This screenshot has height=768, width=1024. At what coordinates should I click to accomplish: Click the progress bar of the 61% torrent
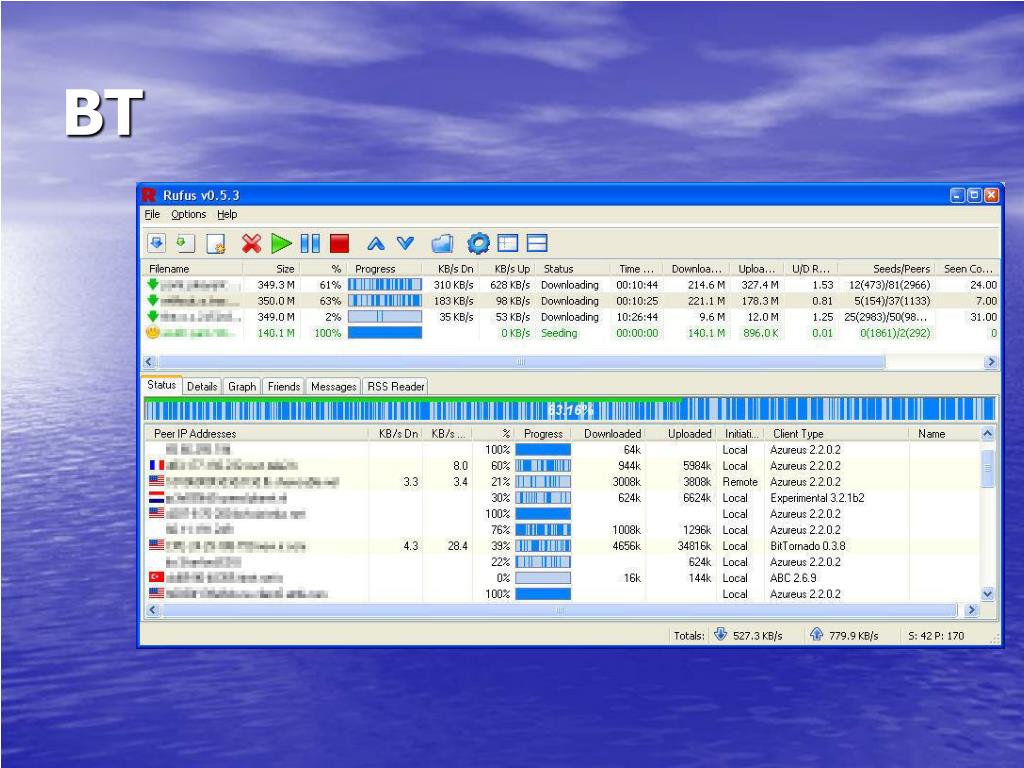coord(385,285)
